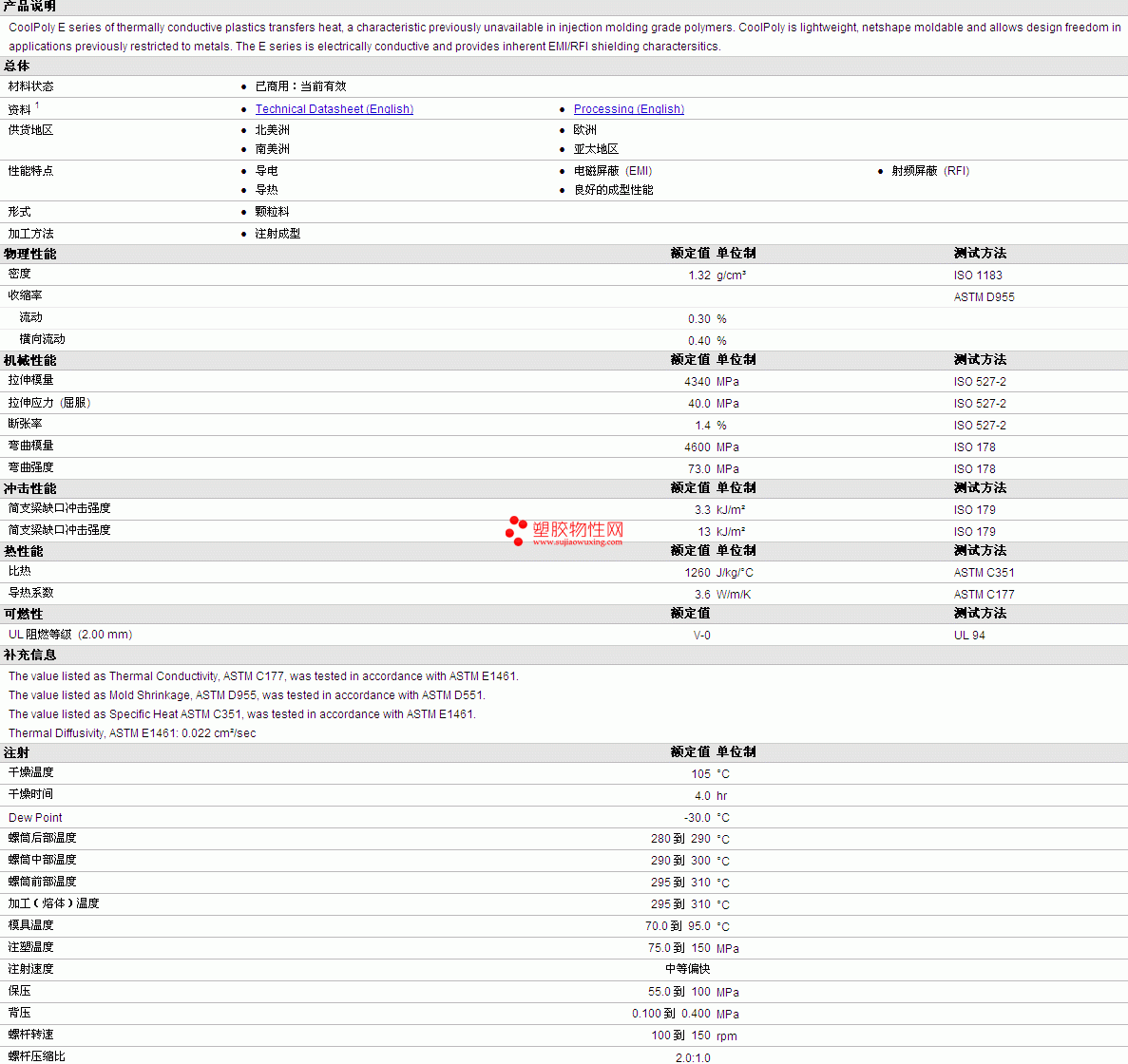Click the ASTM D955 test method
The width and height of the screenshot is (1128, 1064).
984,297
